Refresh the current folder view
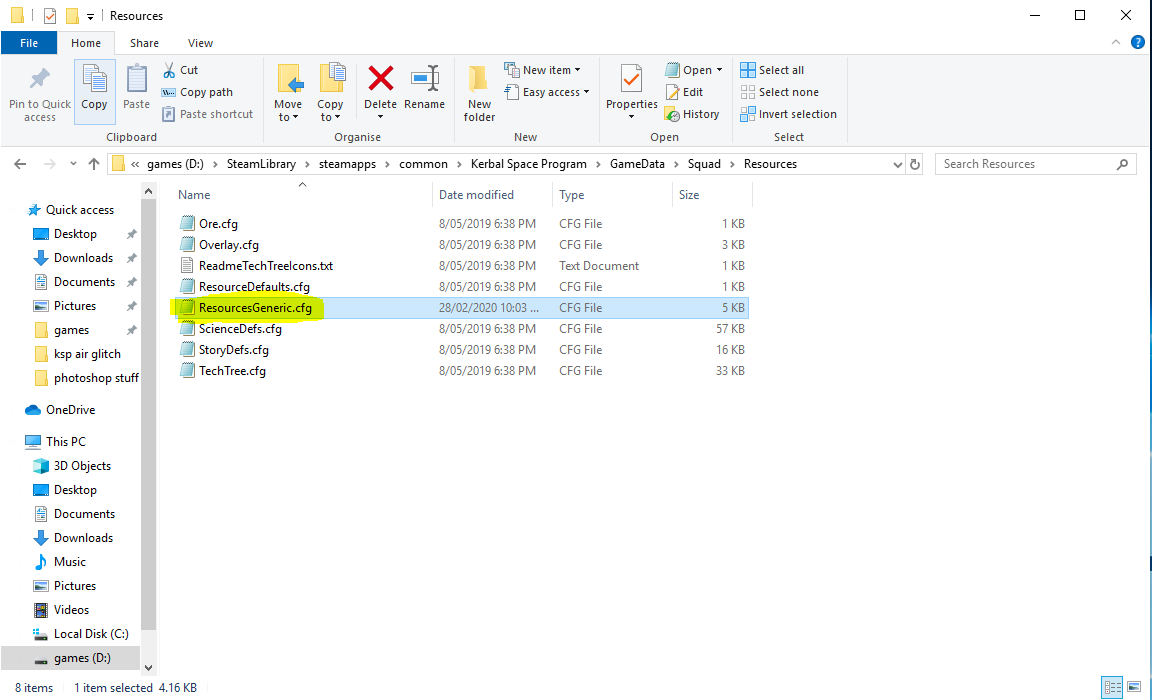 (x=915, y=164)
